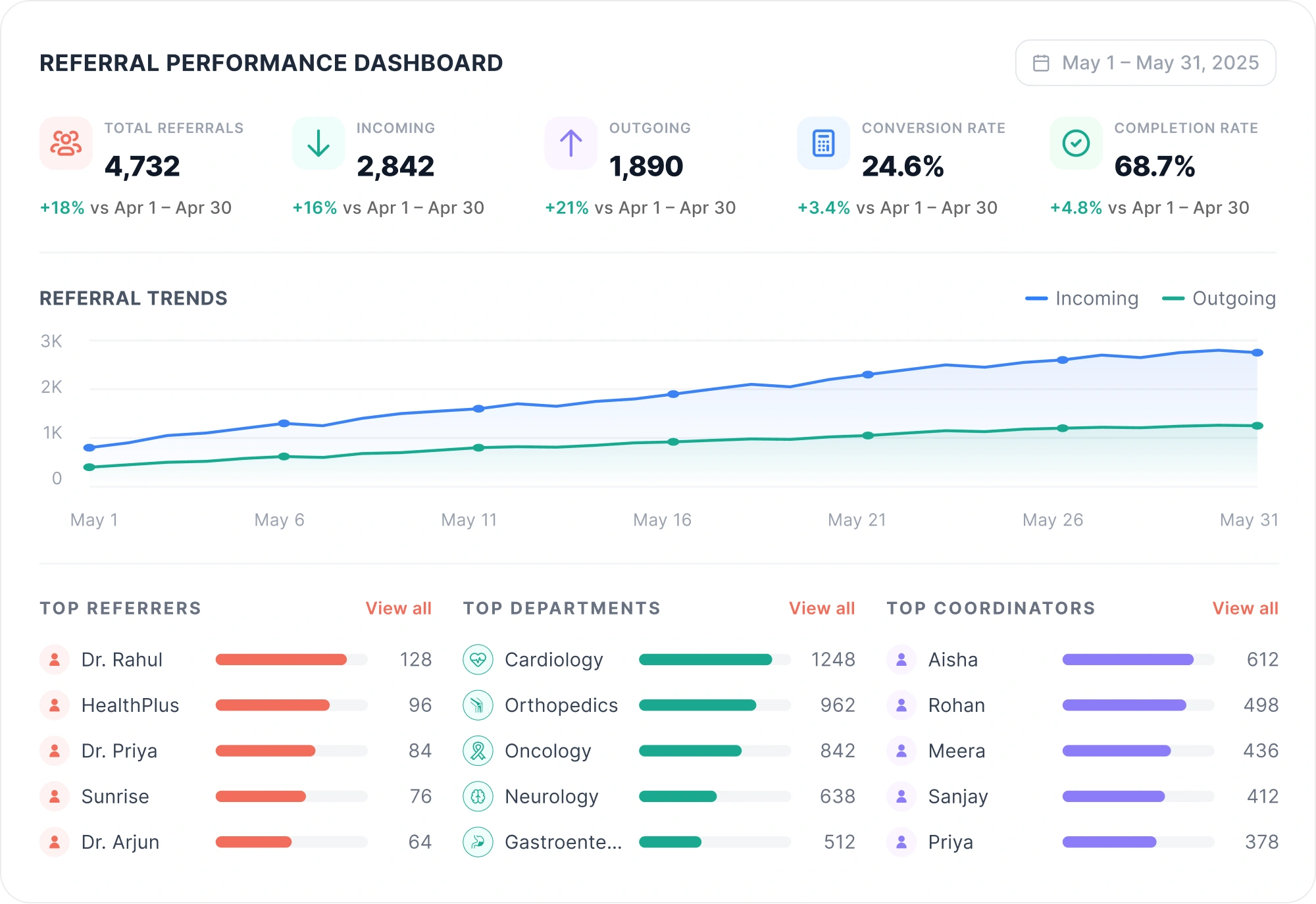
Task: Click the calendar icon in date range
Action: [x=1041, y=63]
